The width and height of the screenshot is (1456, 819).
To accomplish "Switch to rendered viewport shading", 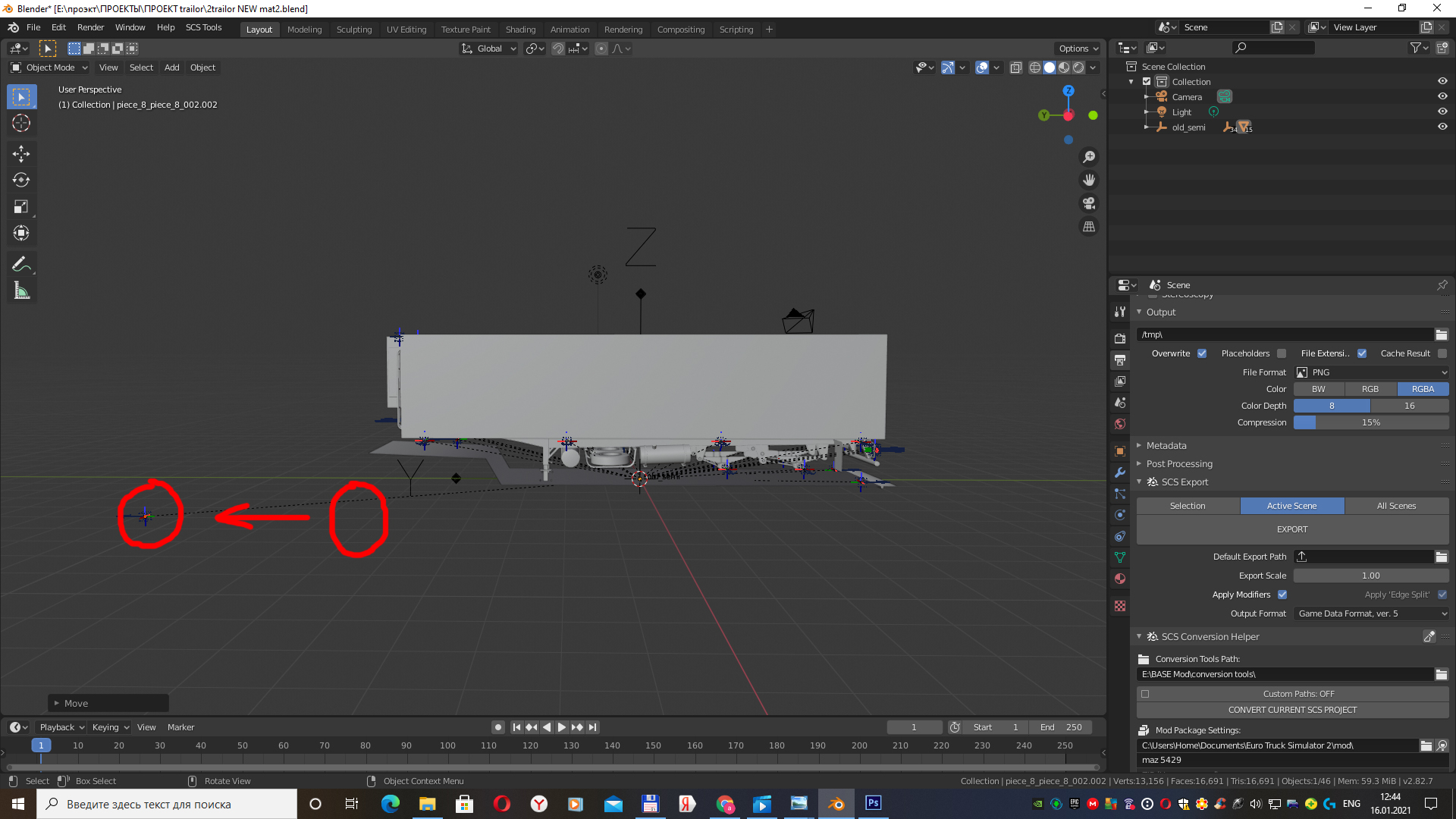I will tap(1078, 67).
